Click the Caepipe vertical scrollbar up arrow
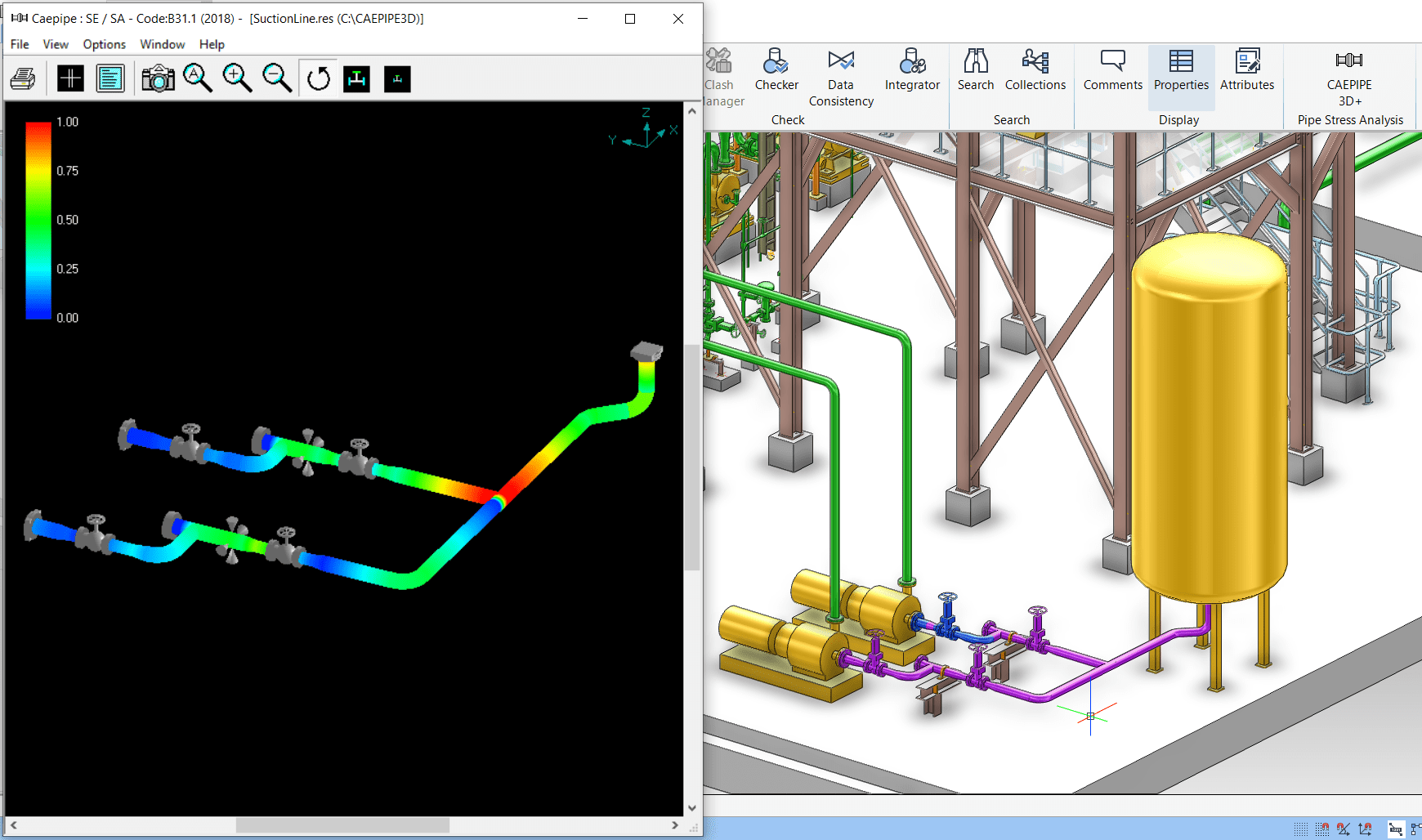 click(x=692, y=110)
